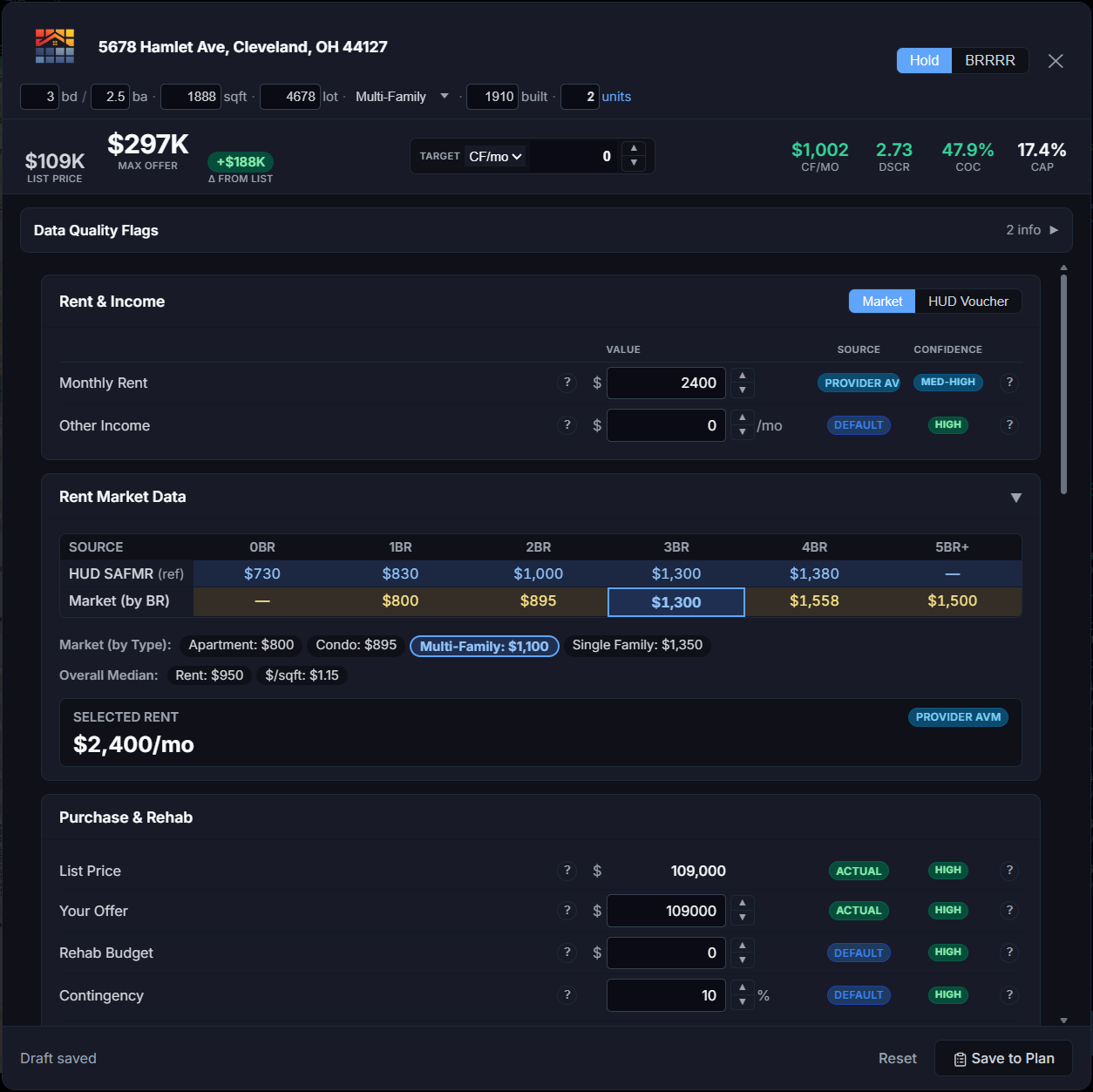Click the app logo icon in the header

(x=54, y=45)
